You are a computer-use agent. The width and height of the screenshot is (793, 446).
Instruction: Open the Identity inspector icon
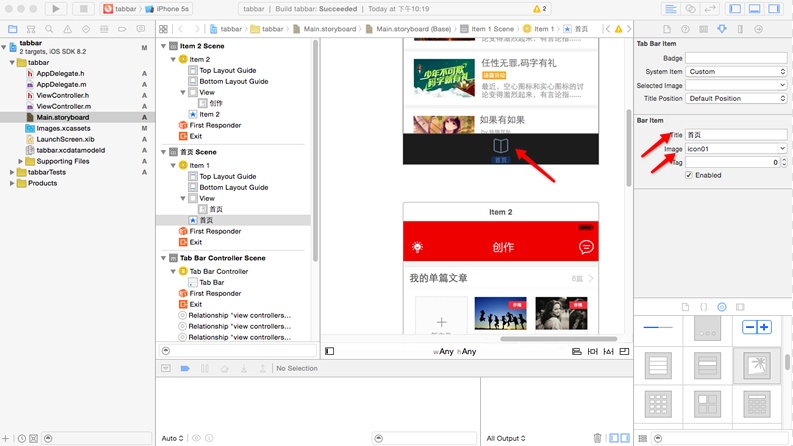click(703, 29)
